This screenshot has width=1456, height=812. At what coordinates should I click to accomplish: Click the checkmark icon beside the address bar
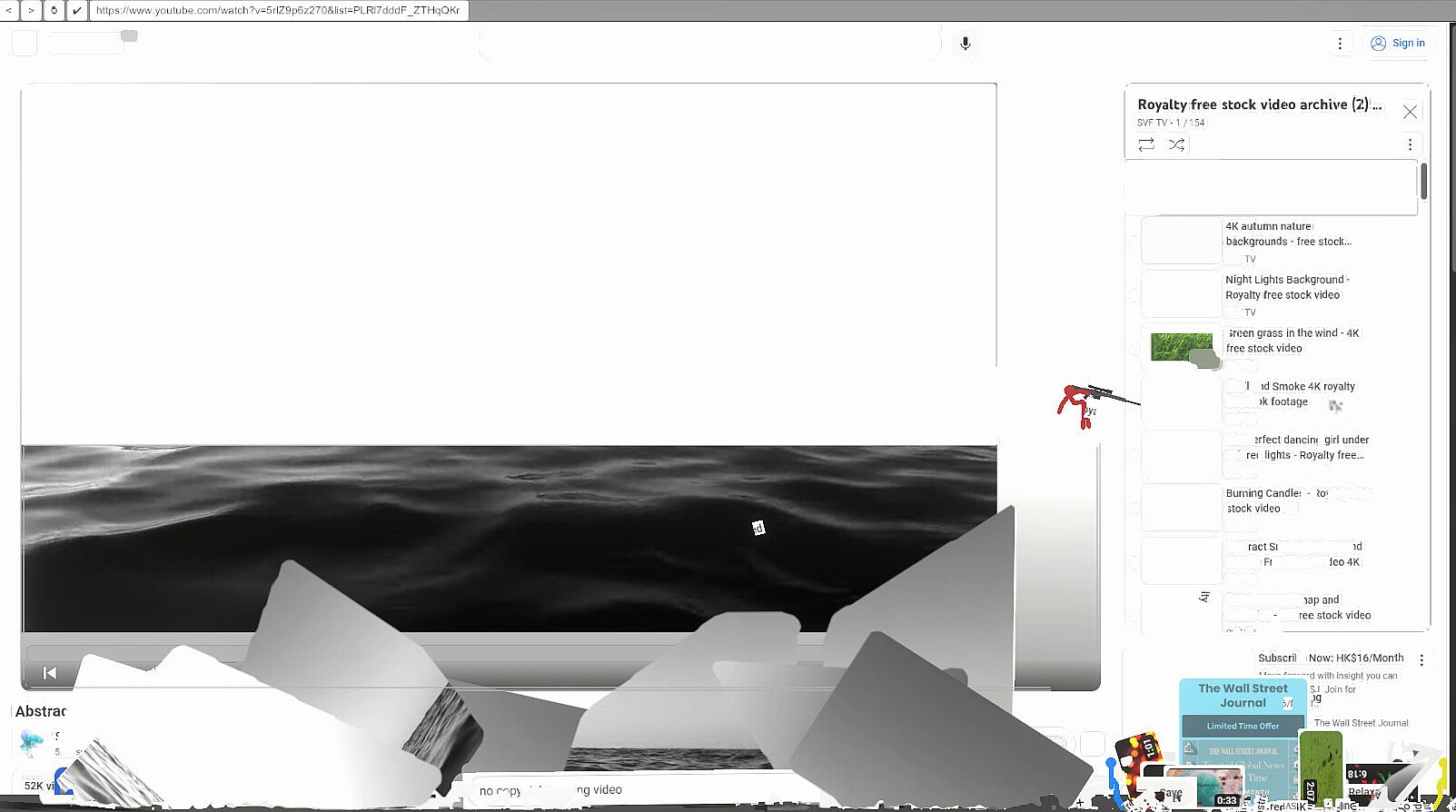(x=76, y=10)
